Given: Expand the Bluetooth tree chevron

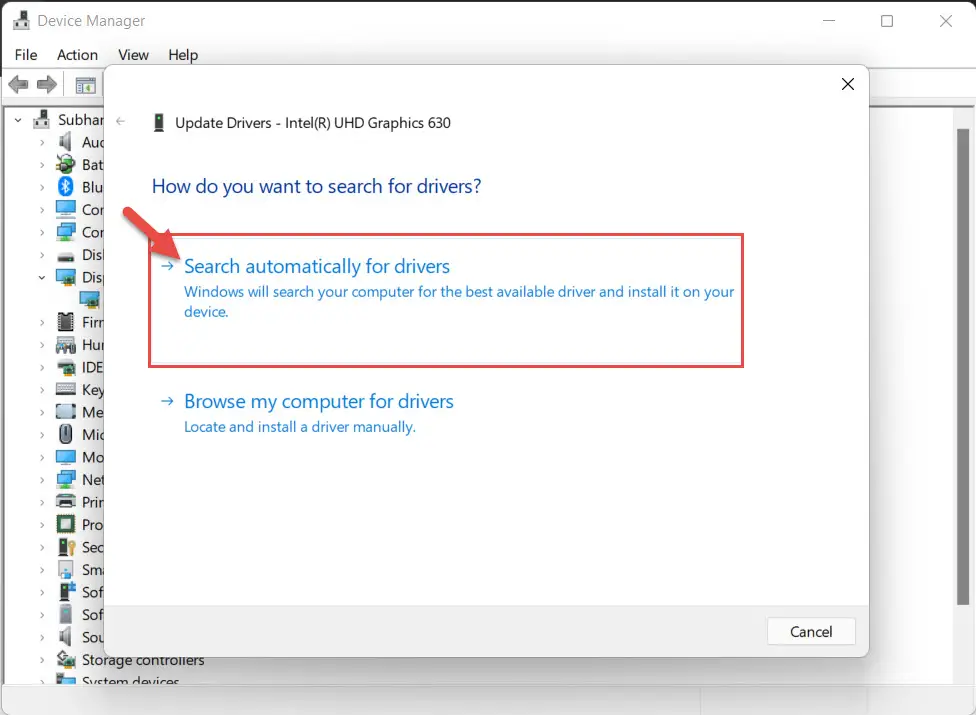Looking at the screenshot, I should 42,187.
